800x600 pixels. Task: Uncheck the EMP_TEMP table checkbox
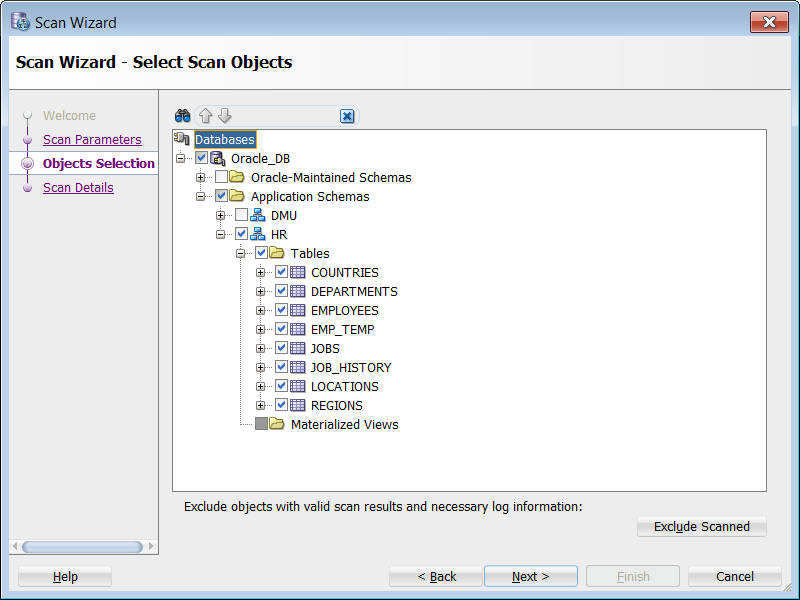[x=281, y=328]
